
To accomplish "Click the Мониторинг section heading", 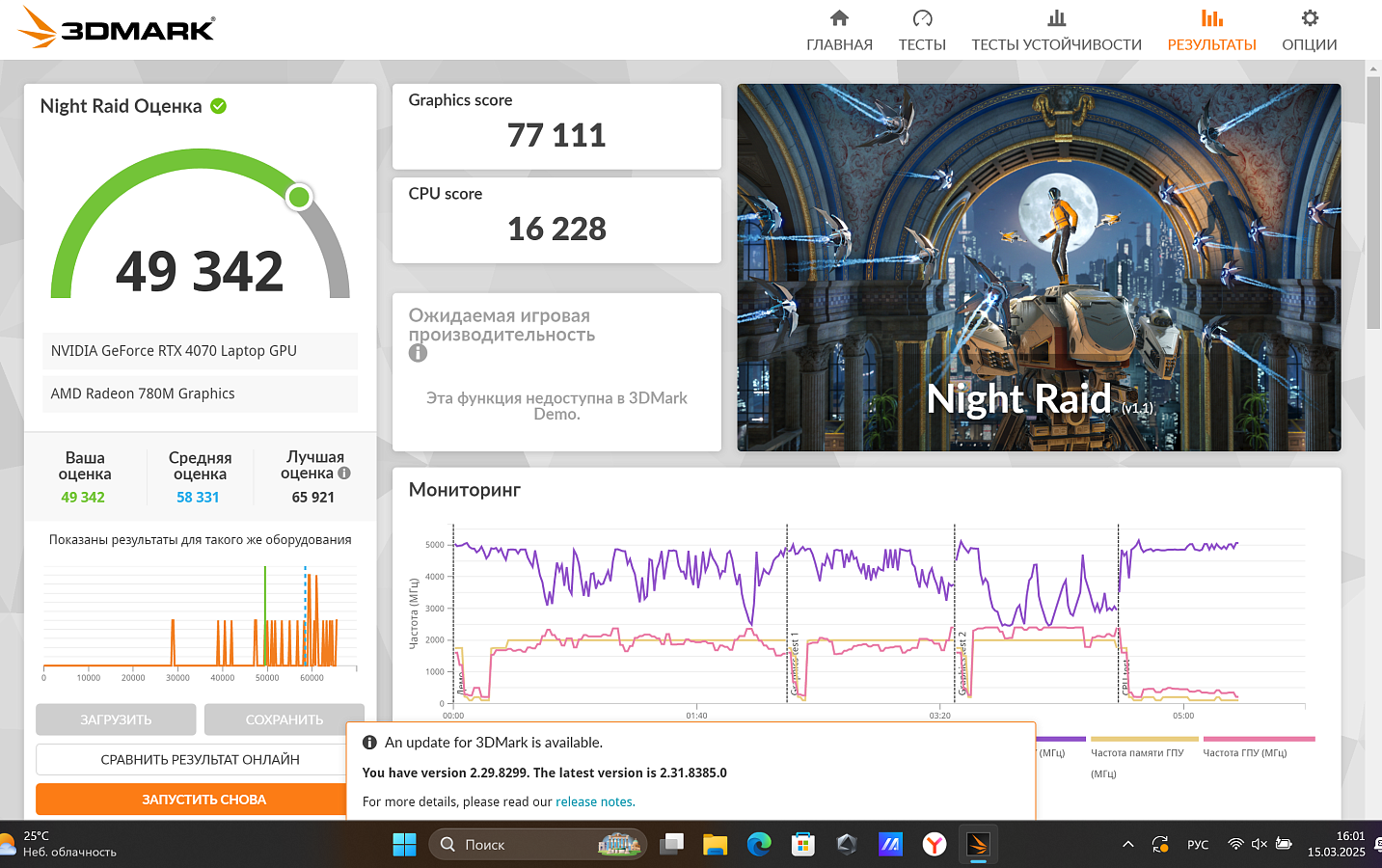I will coord(465,490).
